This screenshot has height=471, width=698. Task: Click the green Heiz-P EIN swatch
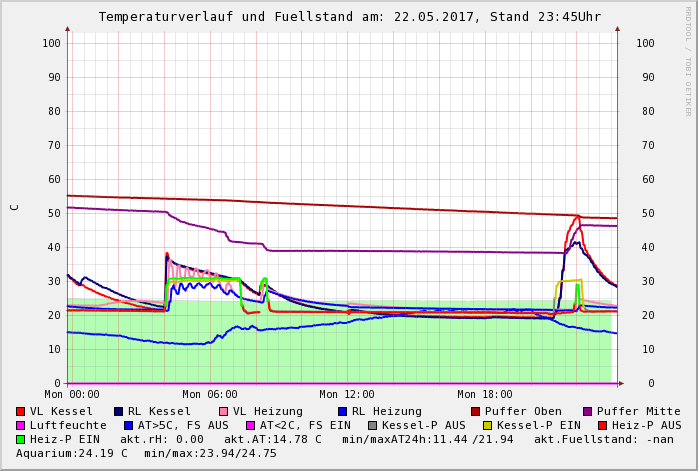(x=20, y=439)
